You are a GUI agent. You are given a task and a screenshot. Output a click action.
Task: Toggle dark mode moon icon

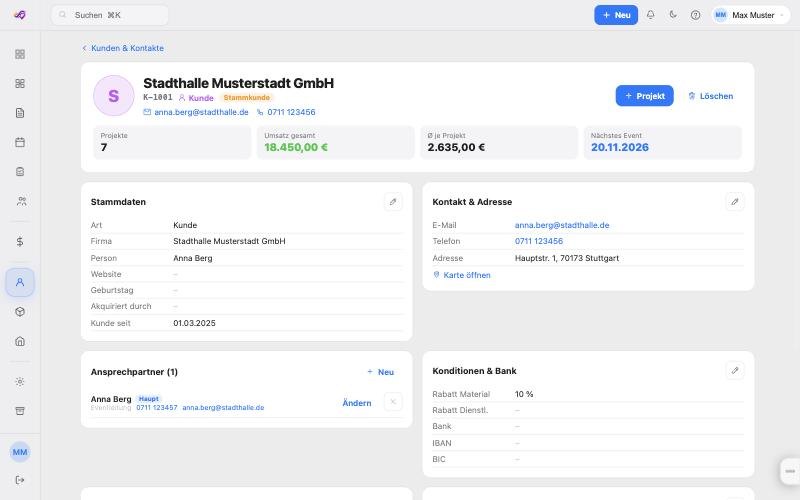(673, 15)
